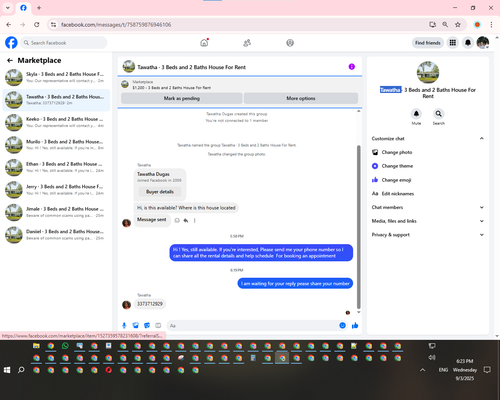500x400 pixels.
Task: Open the Chrome tab search dropdown
Action: click(8, 8)
